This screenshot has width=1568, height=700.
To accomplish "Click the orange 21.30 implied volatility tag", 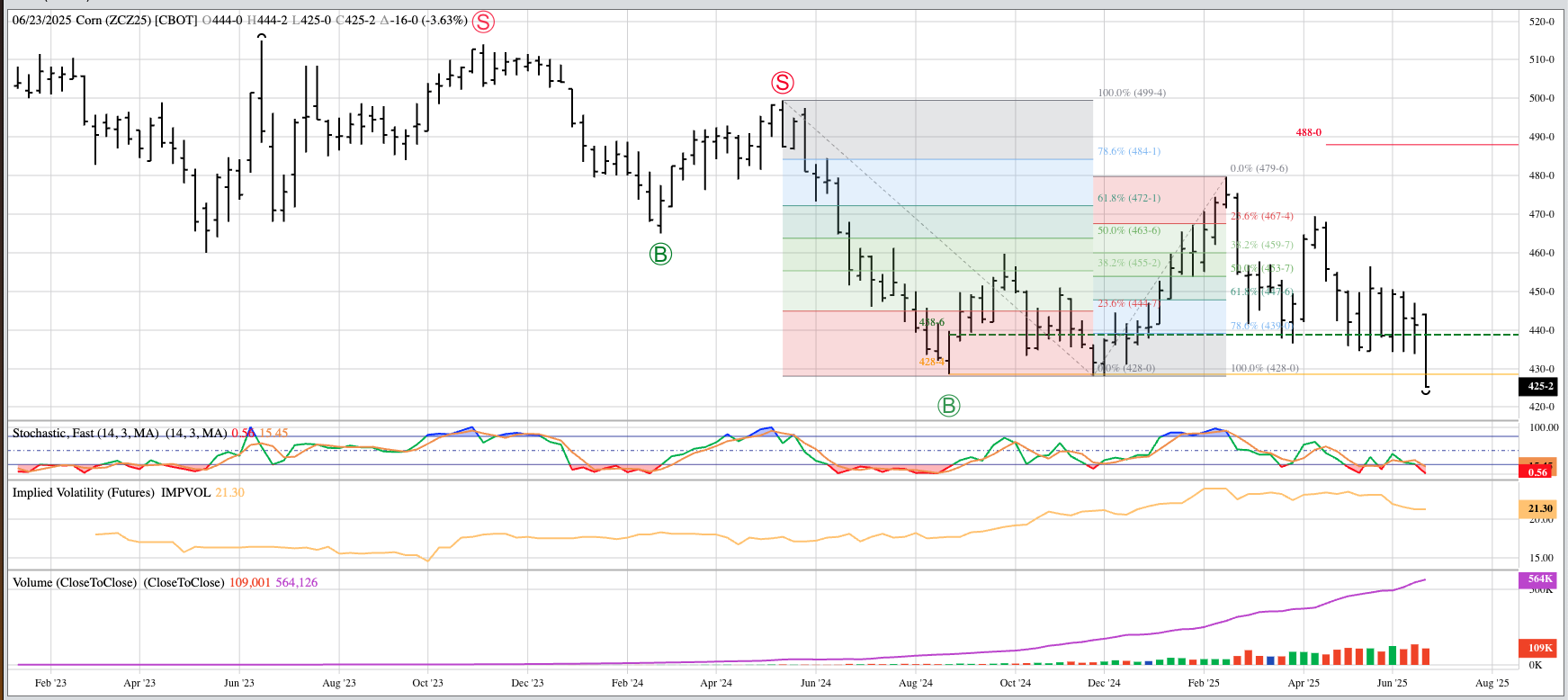I will pyautogui.click(x=1540, y=508).
